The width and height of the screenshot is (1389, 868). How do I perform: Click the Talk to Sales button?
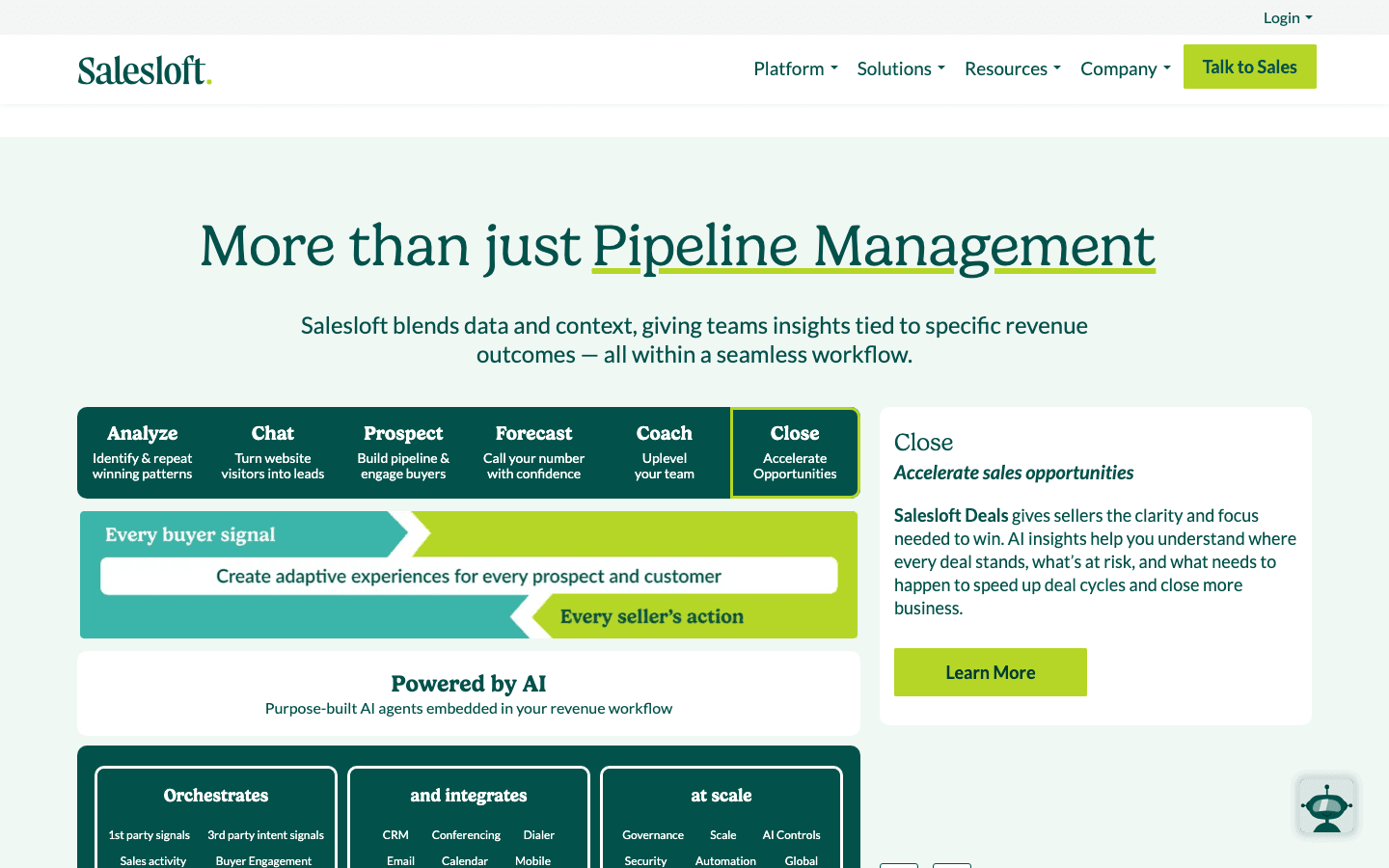pos(1250,67)
